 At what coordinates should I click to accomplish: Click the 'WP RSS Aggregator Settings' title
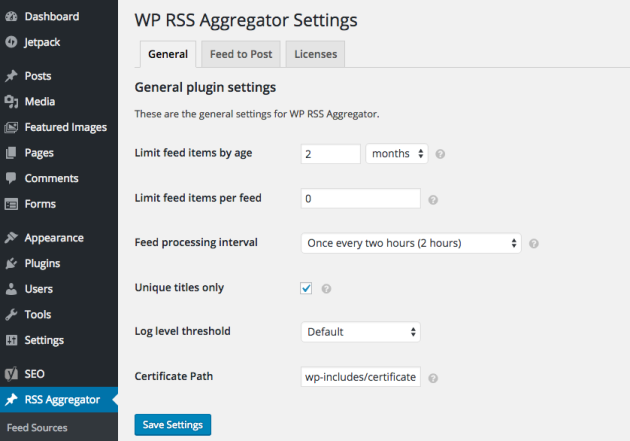coord(246,20)
